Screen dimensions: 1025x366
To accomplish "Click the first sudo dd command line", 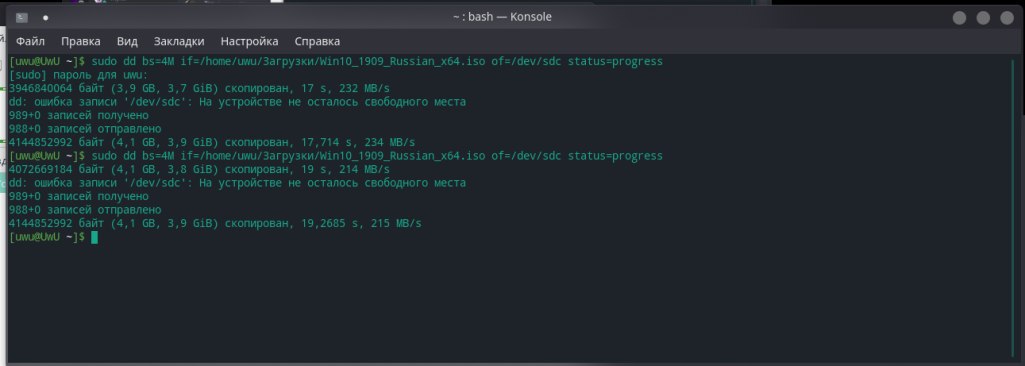I will pyautogui.click(x=336, y=61).
